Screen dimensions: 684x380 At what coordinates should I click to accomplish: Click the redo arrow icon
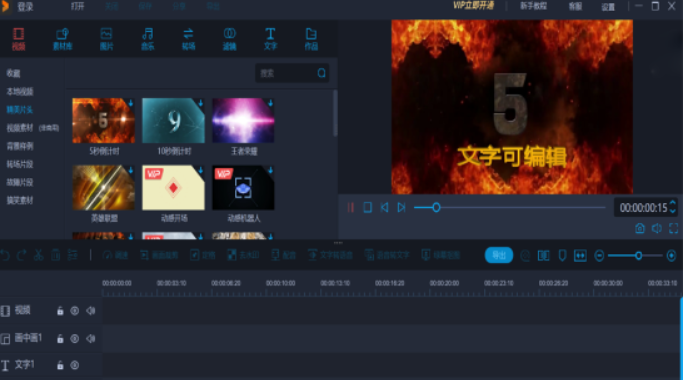click(x=21, y=255)
